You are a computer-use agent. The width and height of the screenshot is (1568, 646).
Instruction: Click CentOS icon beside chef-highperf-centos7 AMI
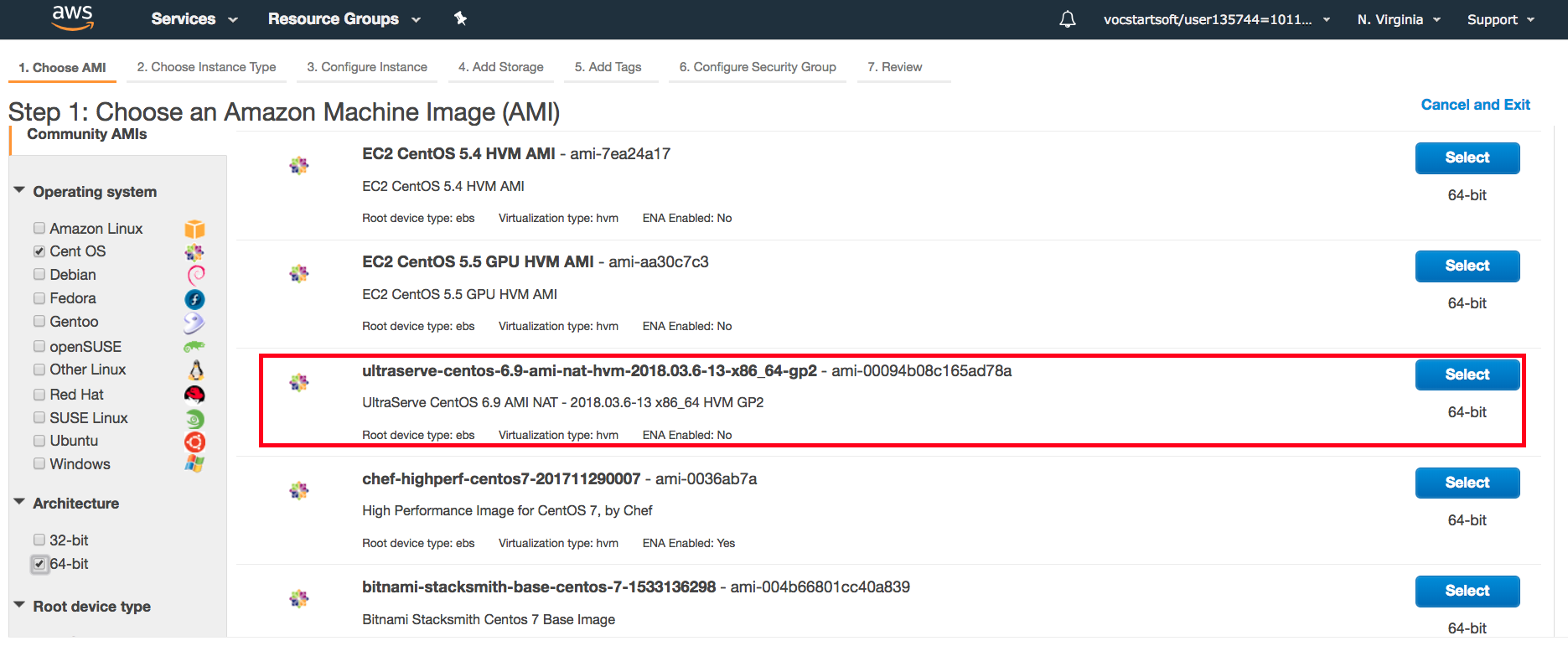[x=299, y=491]
